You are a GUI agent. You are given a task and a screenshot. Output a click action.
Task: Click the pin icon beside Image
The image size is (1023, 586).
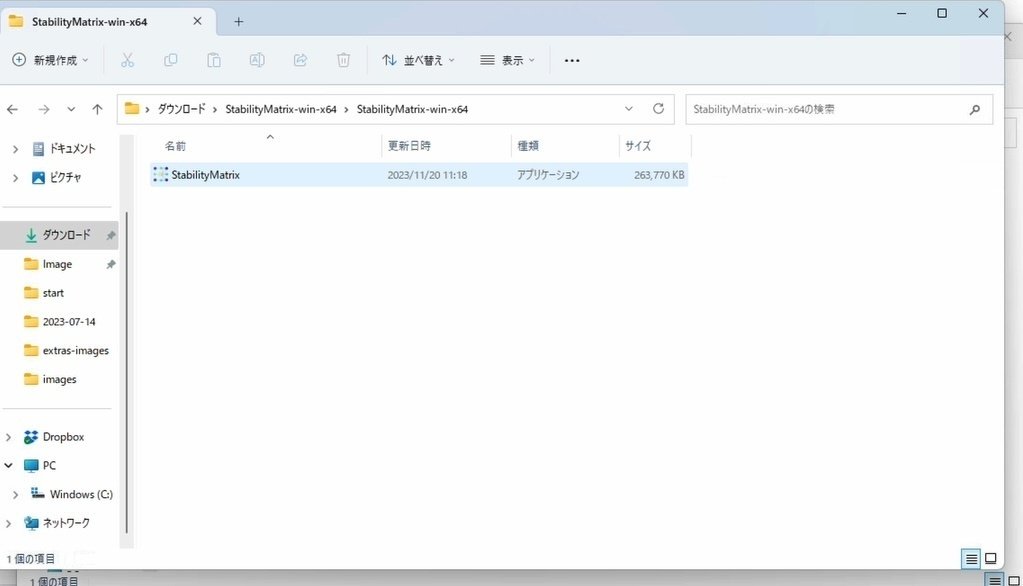click(x=111, y=264)
